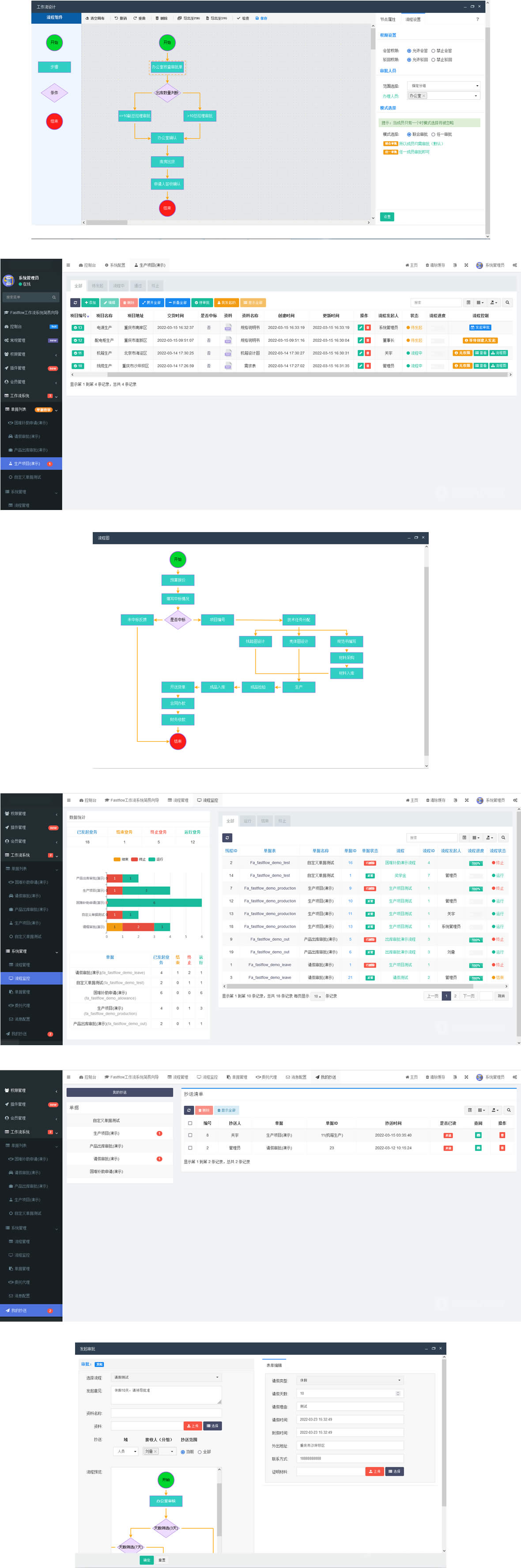Select 全部 radio in 抄送范围
Viewport: 521px width, 1568px height.
tap(200, 1452)
